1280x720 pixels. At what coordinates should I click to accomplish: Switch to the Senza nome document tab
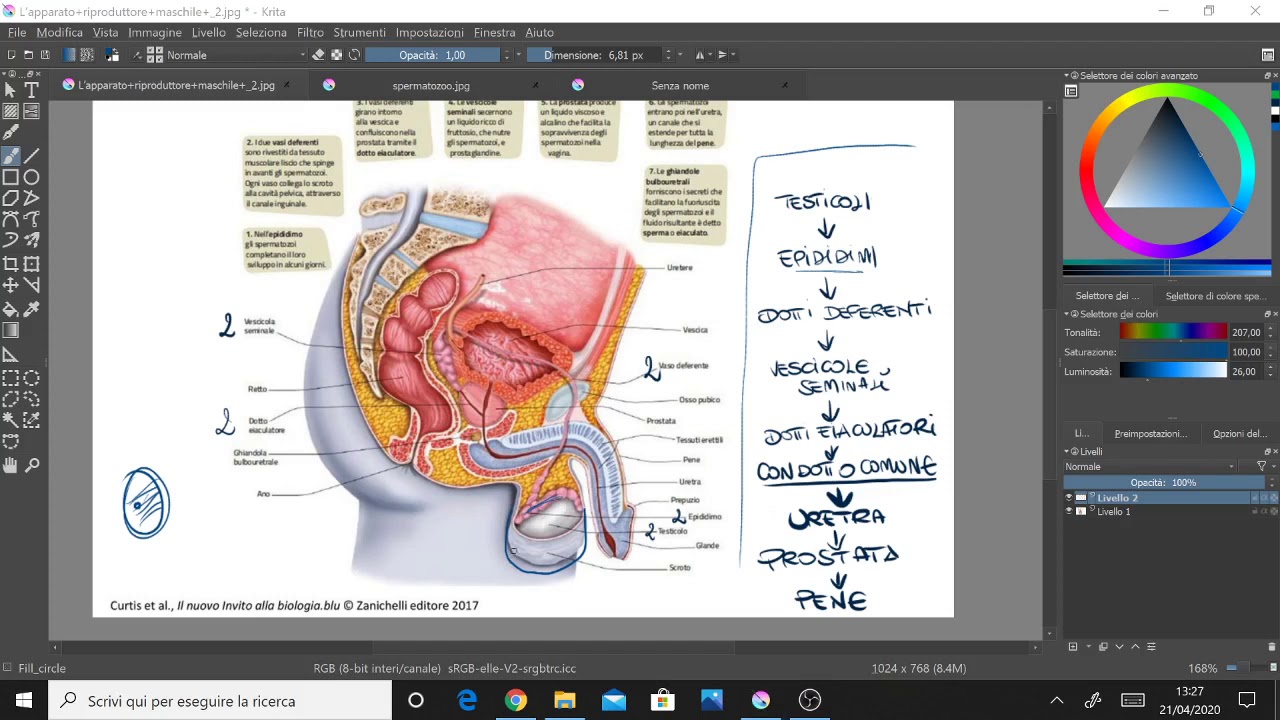coord(680,86)
